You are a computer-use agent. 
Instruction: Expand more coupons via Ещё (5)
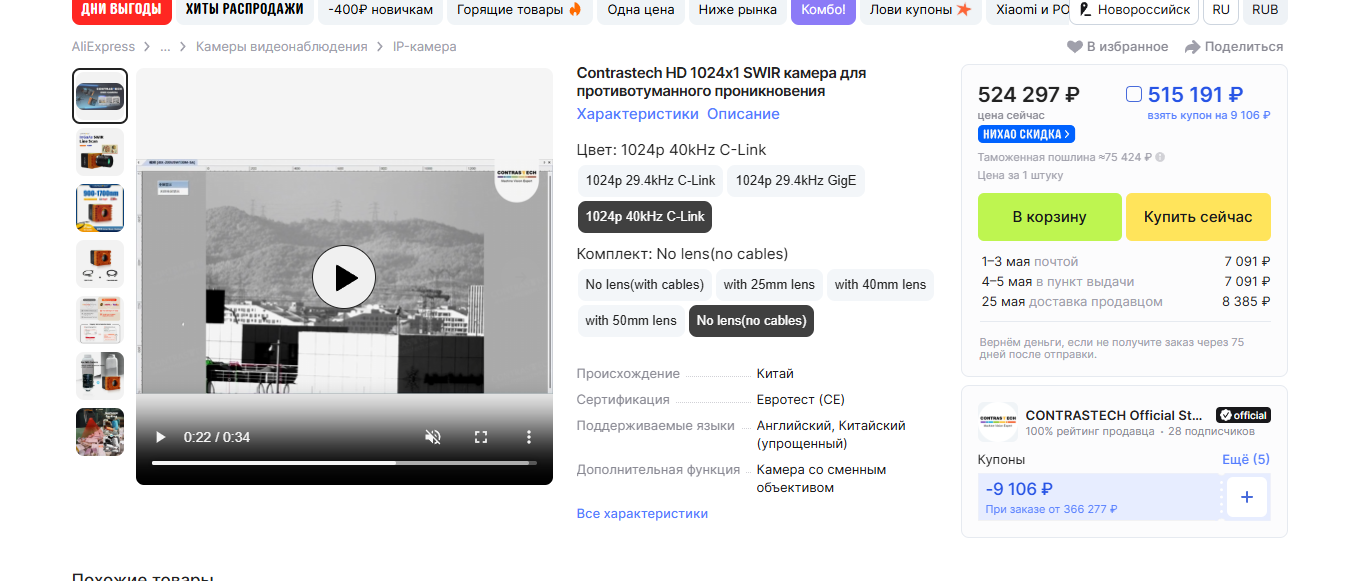1245,459
